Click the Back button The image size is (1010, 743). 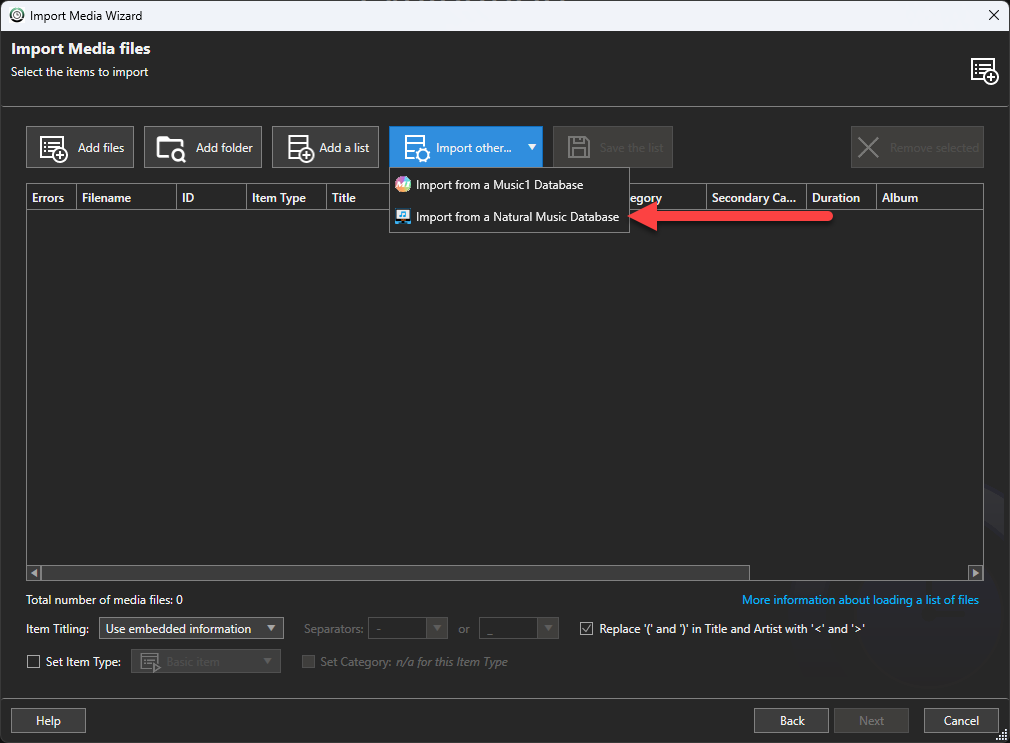click(x=792, y=720)
